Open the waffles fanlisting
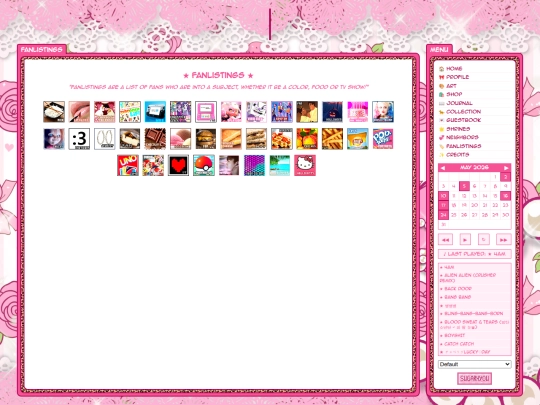Image resolution: width=540 pixels, height=405 pixels. (x=282, y=139)
